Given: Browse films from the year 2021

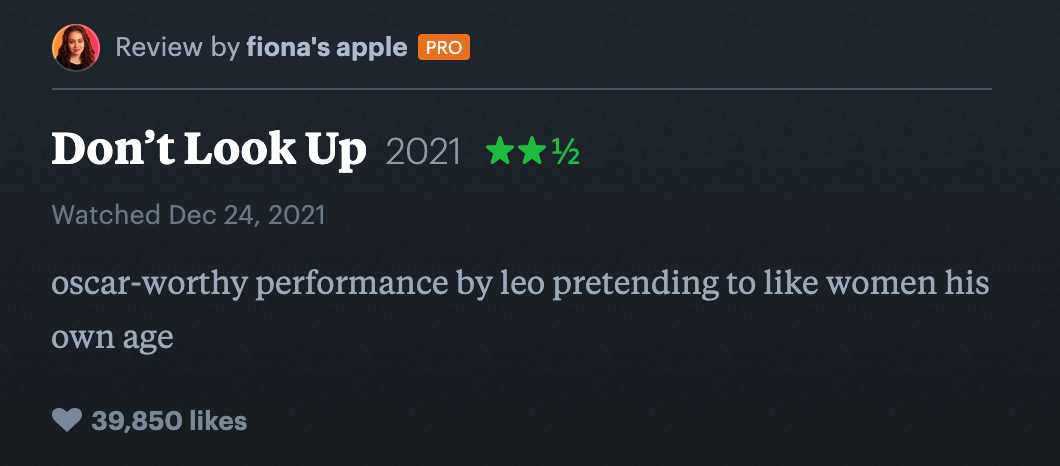Looking at the screenshot, I should (423, 152).
